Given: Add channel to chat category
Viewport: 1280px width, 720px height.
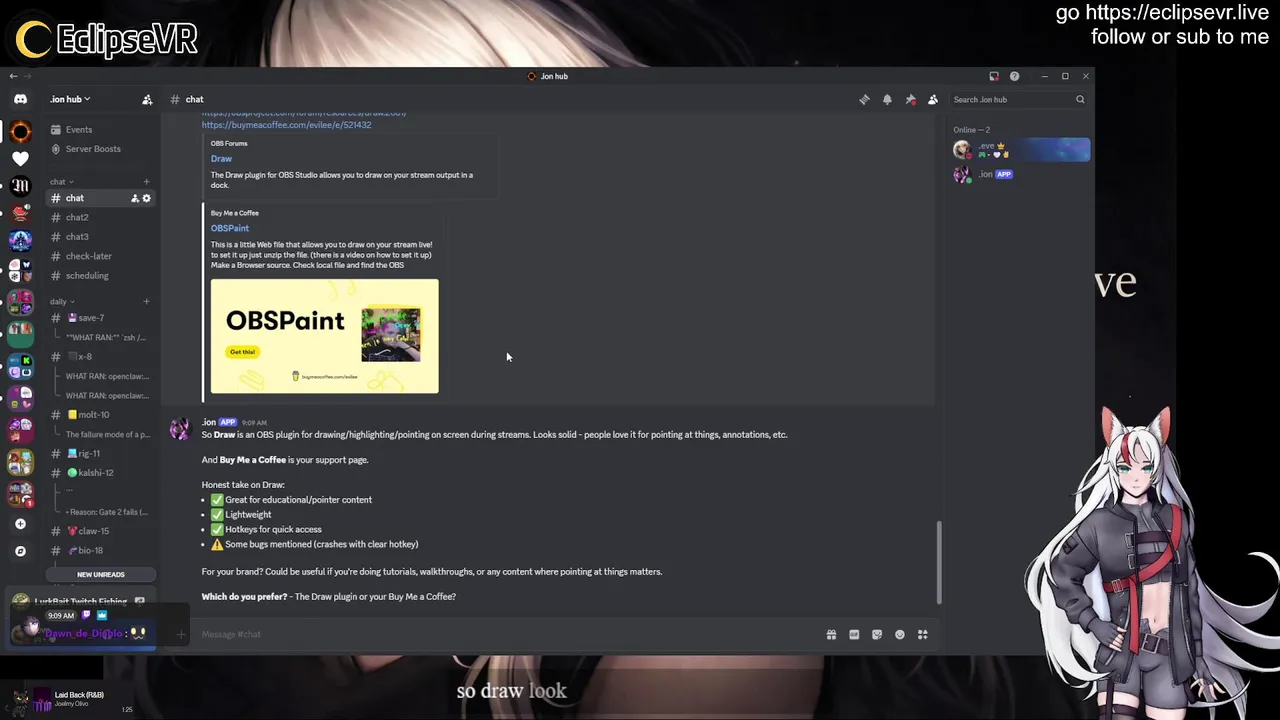Looking at the screenshot, I should [146, 182].
